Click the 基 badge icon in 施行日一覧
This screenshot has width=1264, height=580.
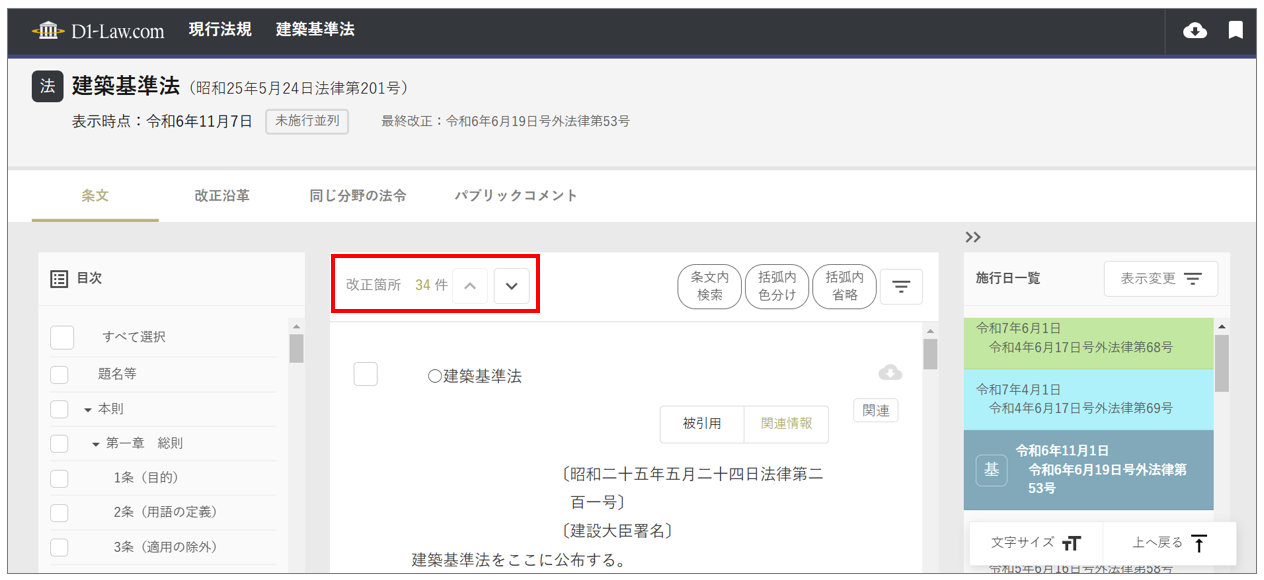(x=991, y=469)
